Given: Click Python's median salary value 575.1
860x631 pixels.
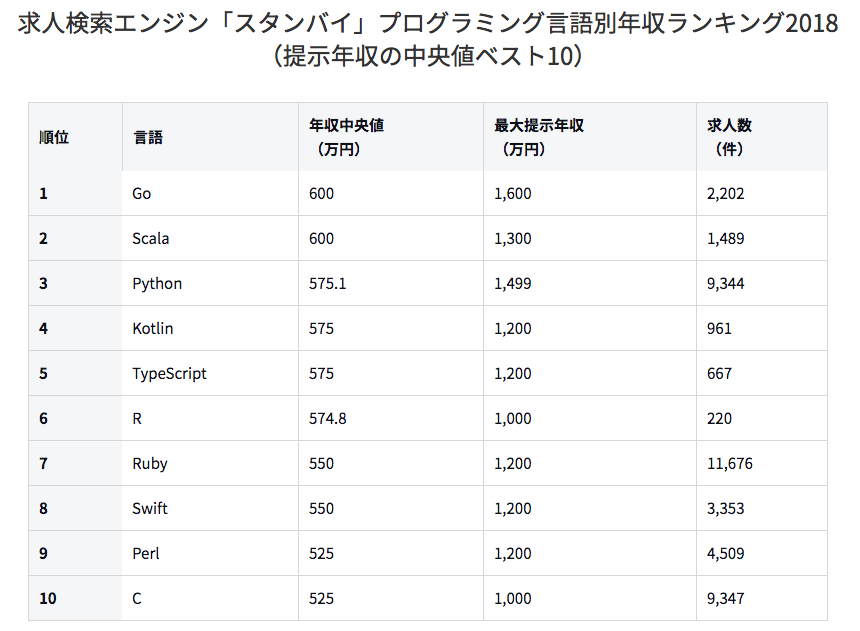Looking at the screenshot, I should click(x=328, y=284).
